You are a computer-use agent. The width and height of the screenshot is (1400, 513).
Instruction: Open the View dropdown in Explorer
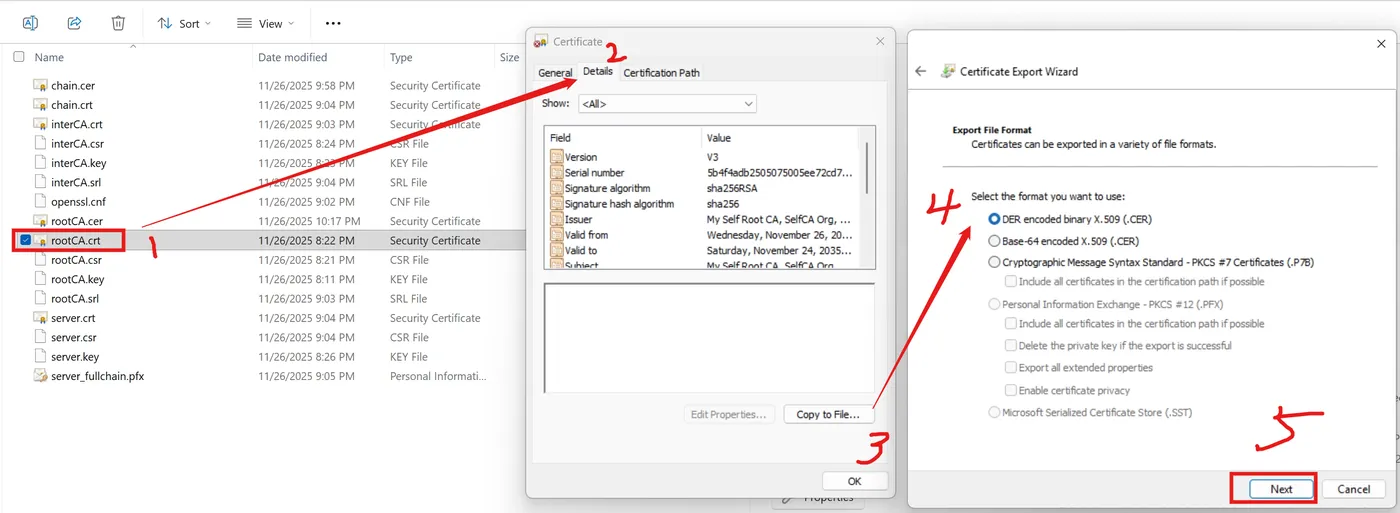(x=266, y=23)
